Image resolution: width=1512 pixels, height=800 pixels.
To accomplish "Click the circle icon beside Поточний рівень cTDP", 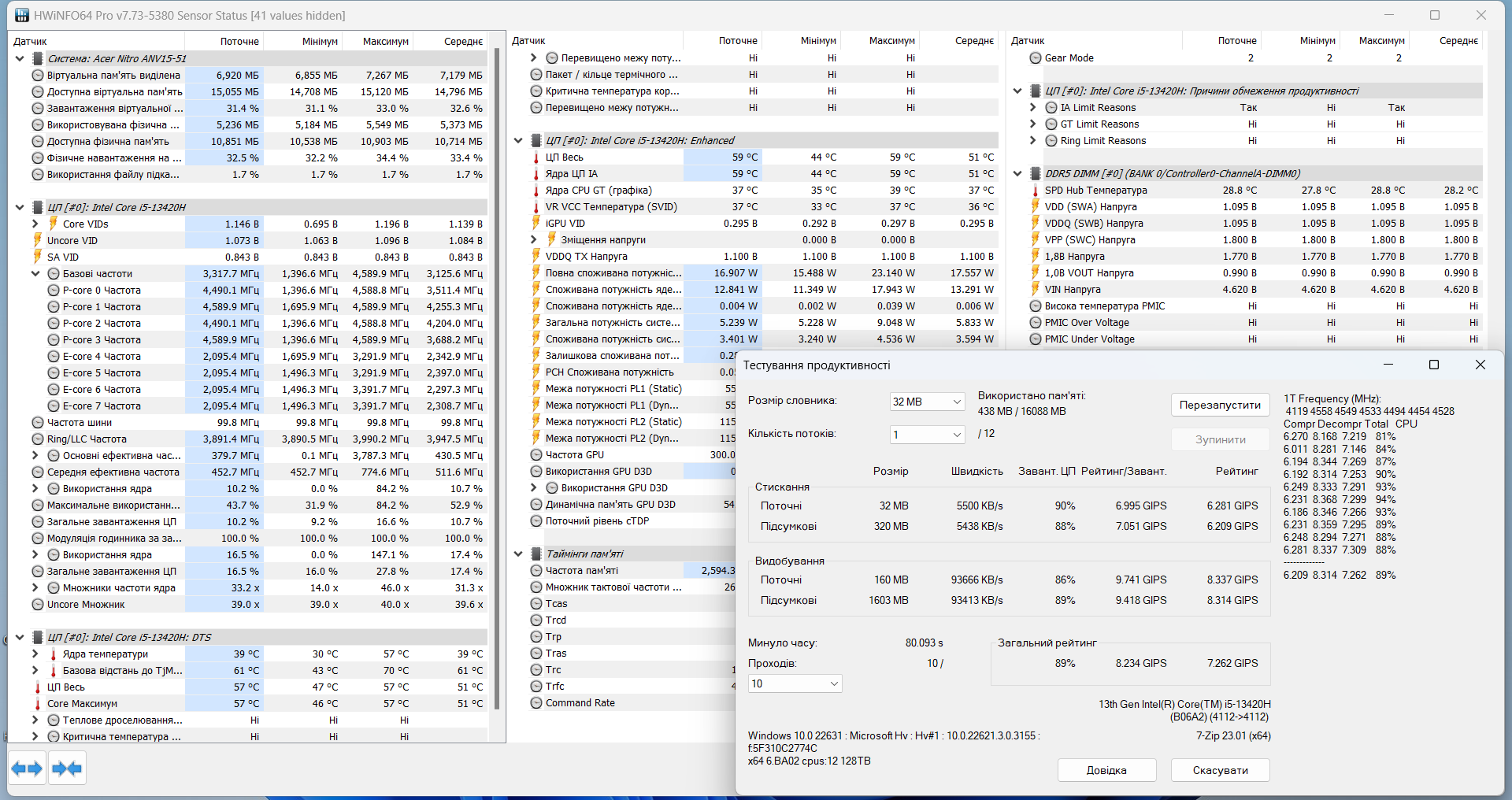I will [x=536, y=520].
